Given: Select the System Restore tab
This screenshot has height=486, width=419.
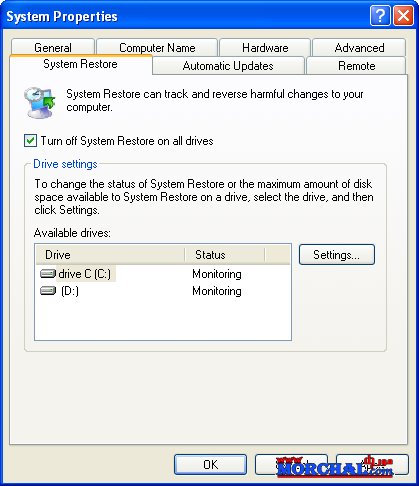Looking at the screenshot, I should (80, 64).
